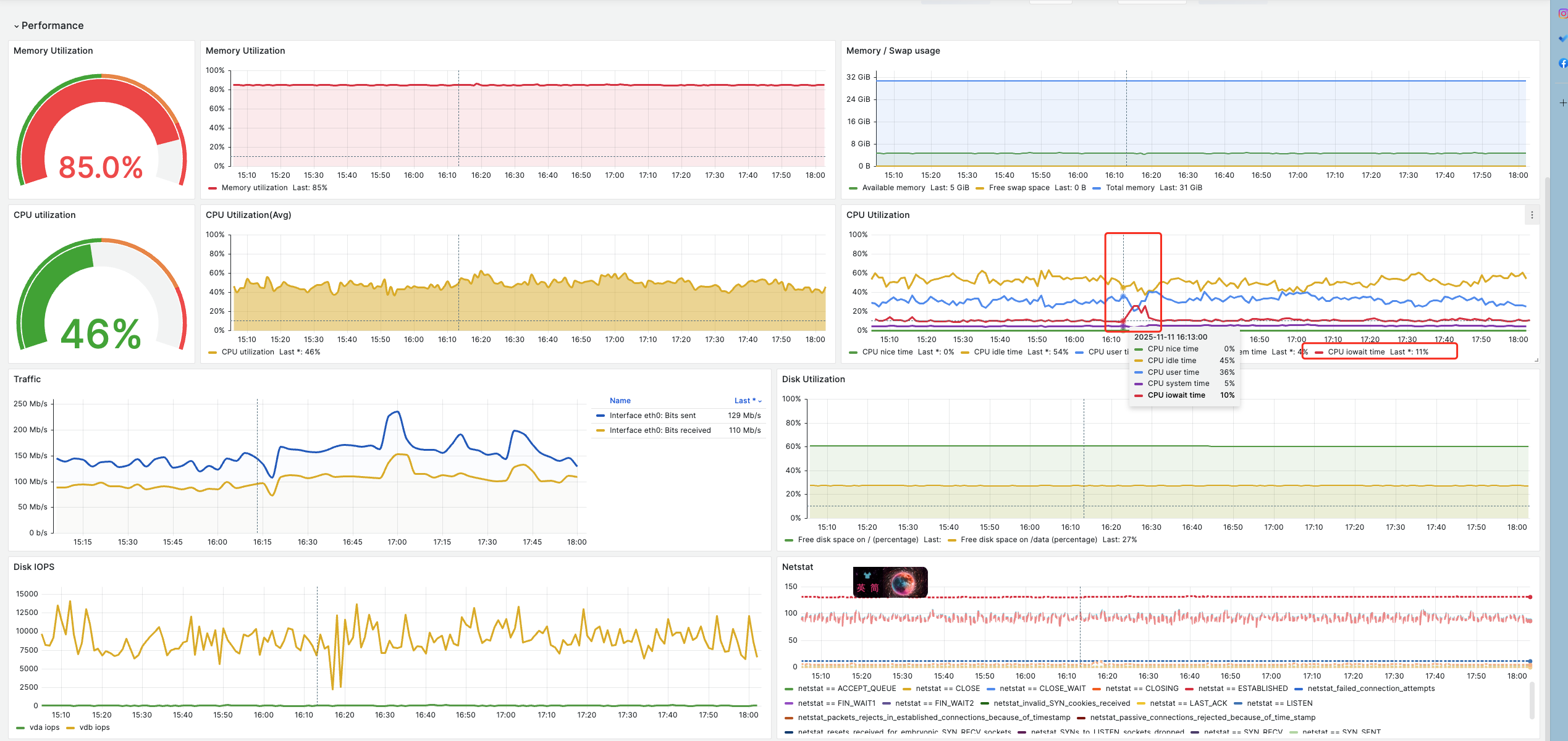Click the floating input method widget
Viewport: 1568px width, 741px height.
point(890,582)
